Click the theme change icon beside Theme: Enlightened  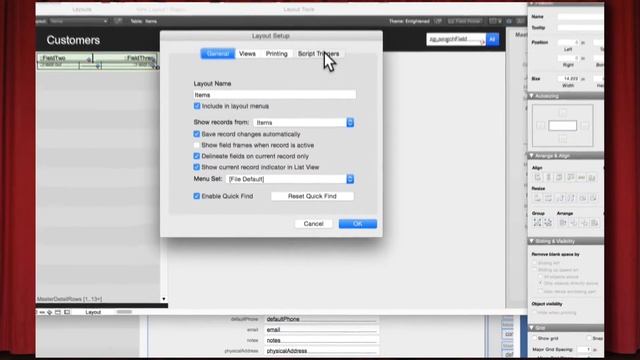pyautogui.click(x=438, y=21)
